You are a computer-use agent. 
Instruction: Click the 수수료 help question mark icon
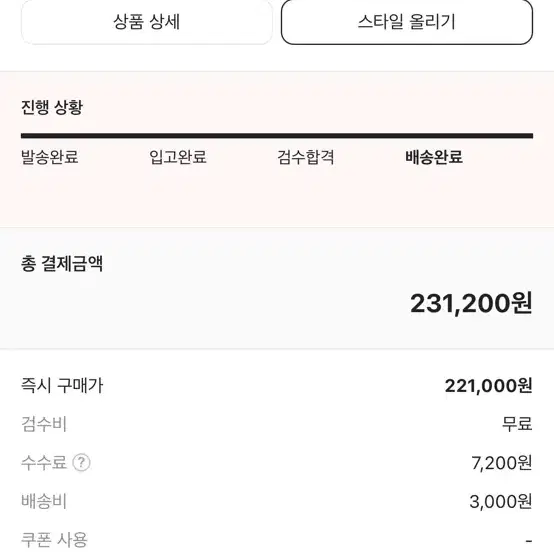pos(82,462)
